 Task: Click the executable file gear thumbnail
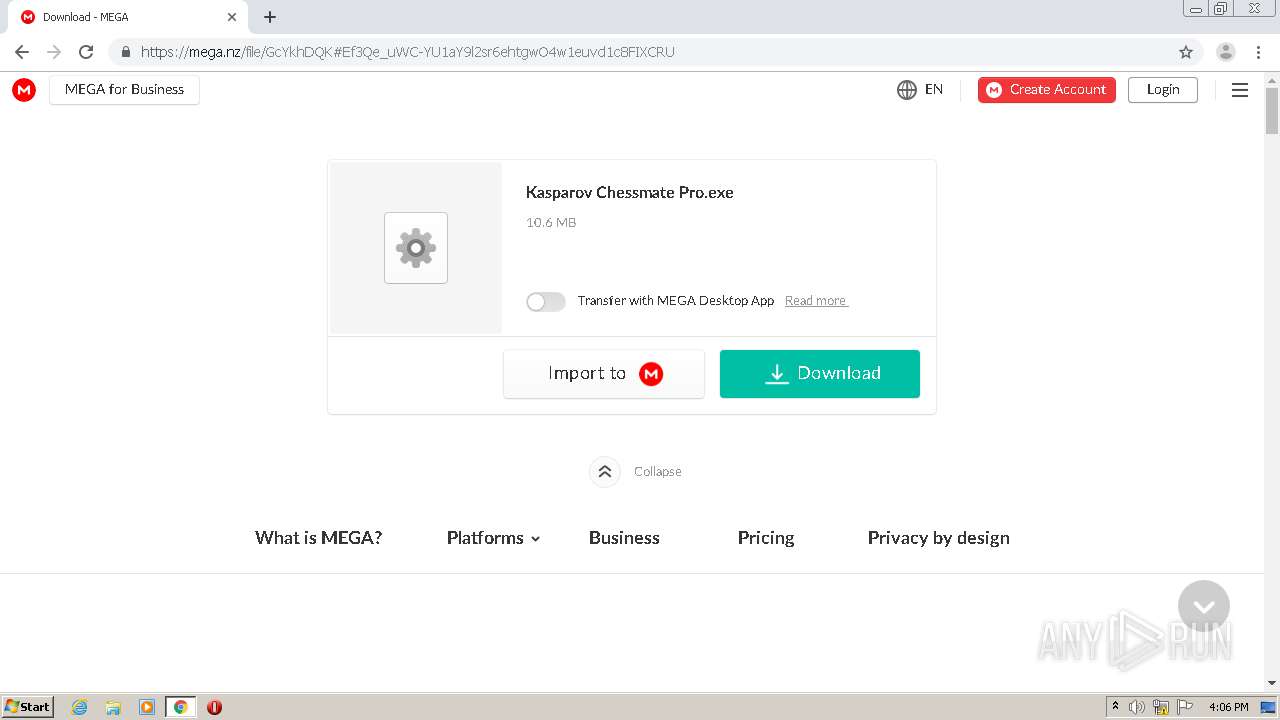click(416, 248)
